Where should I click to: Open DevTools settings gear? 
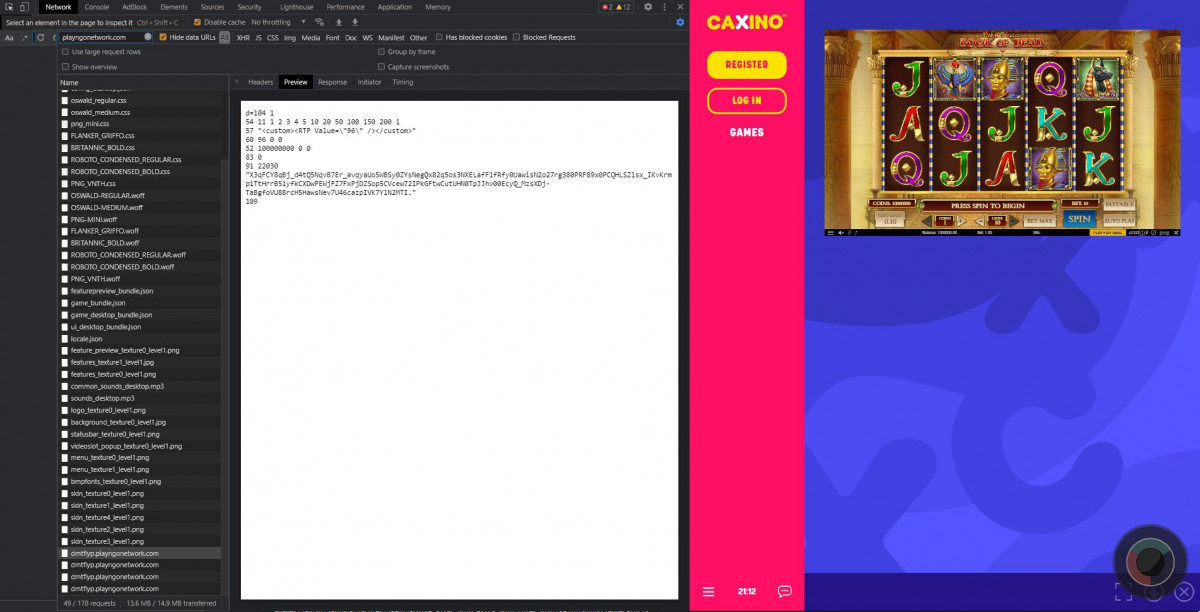[648, 7]
